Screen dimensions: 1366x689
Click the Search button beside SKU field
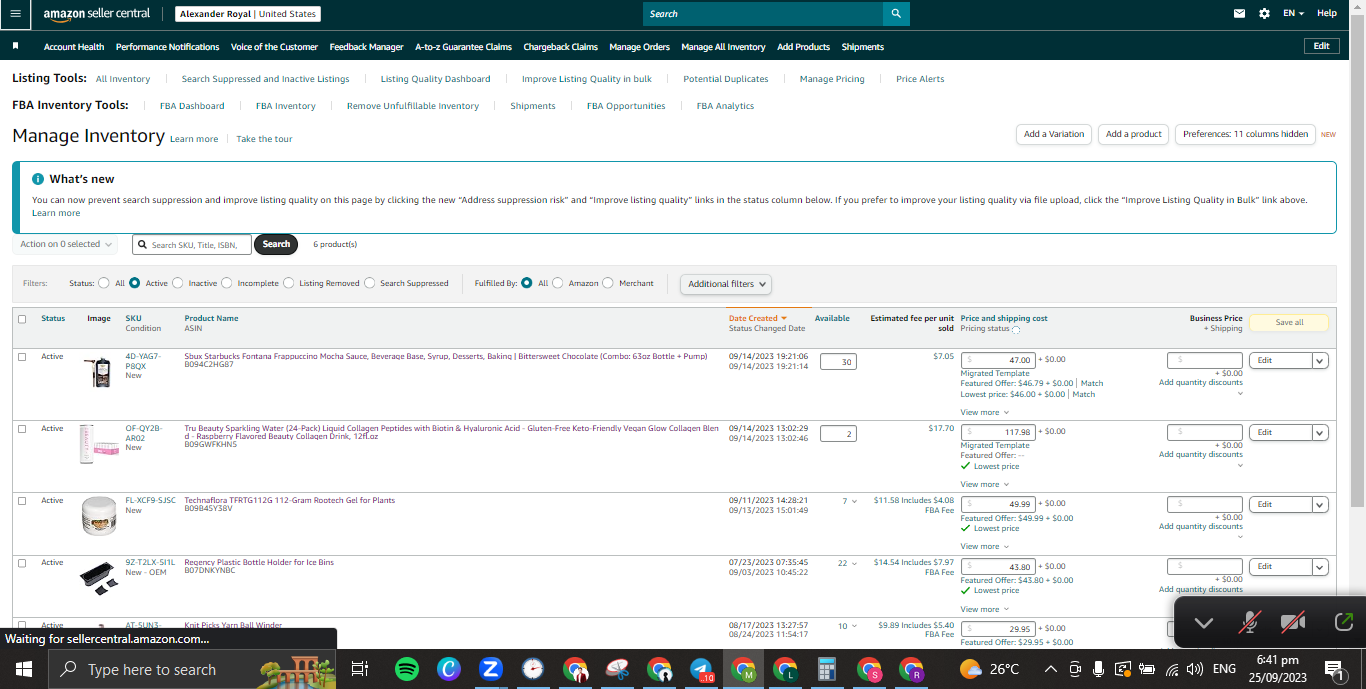click(276, 244)
